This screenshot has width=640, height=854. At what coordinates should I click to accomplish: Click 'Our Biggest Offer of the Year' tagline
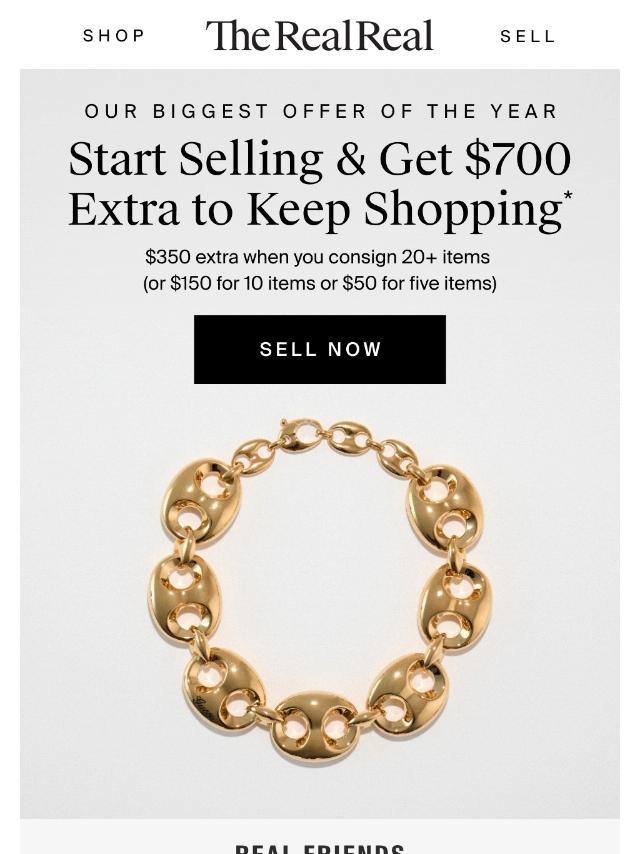tap(320, 111)
